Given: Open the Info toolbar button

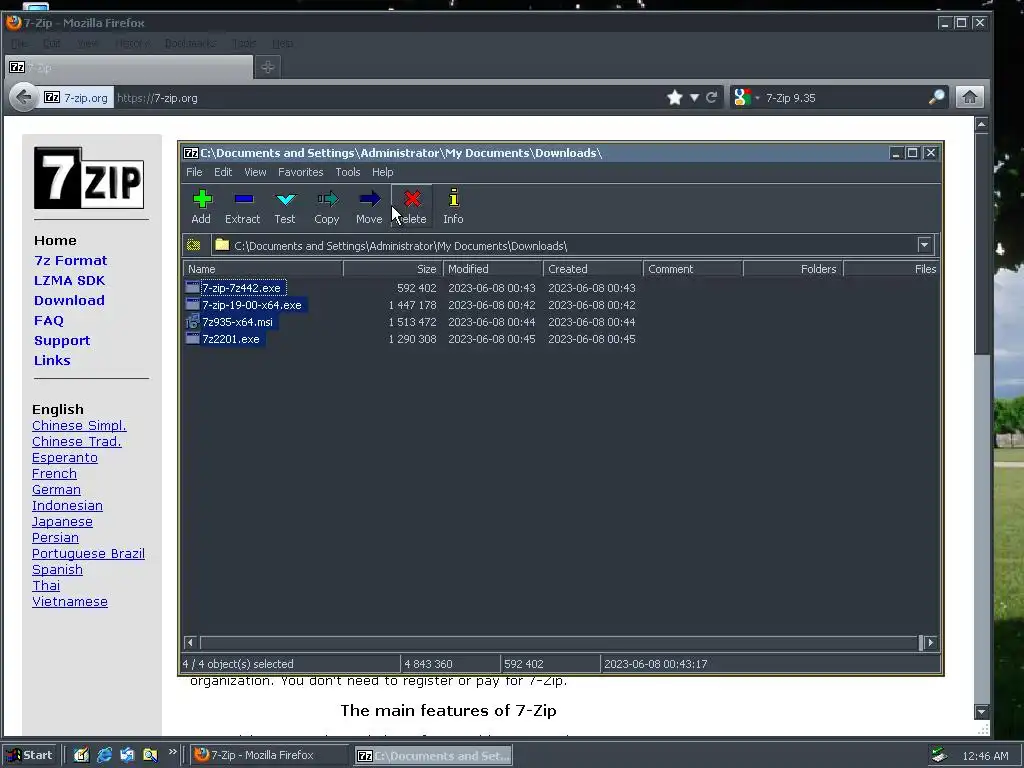Looking at the screenshot, I should [453, 206].
